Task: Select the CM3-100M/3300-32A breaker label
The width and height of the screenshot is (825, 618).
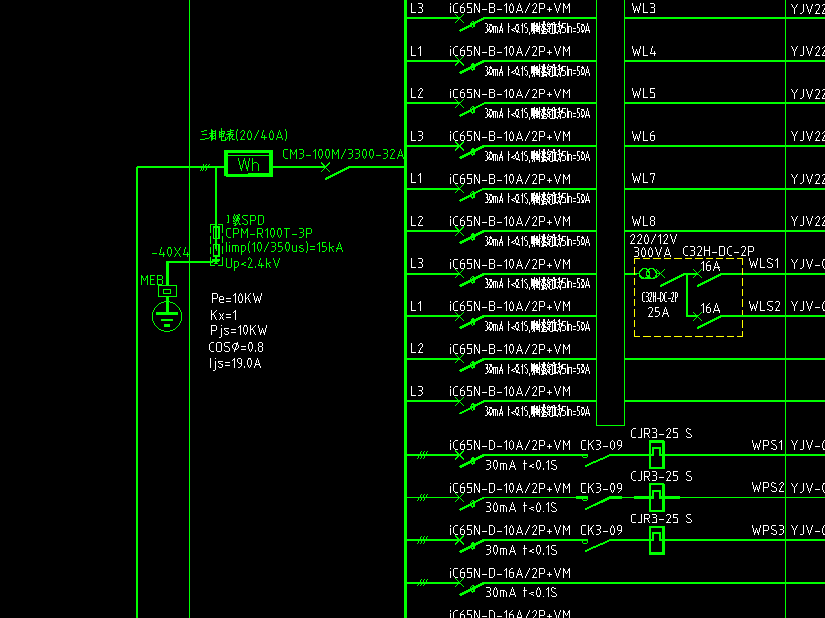Action: click(x=343, y=154)
